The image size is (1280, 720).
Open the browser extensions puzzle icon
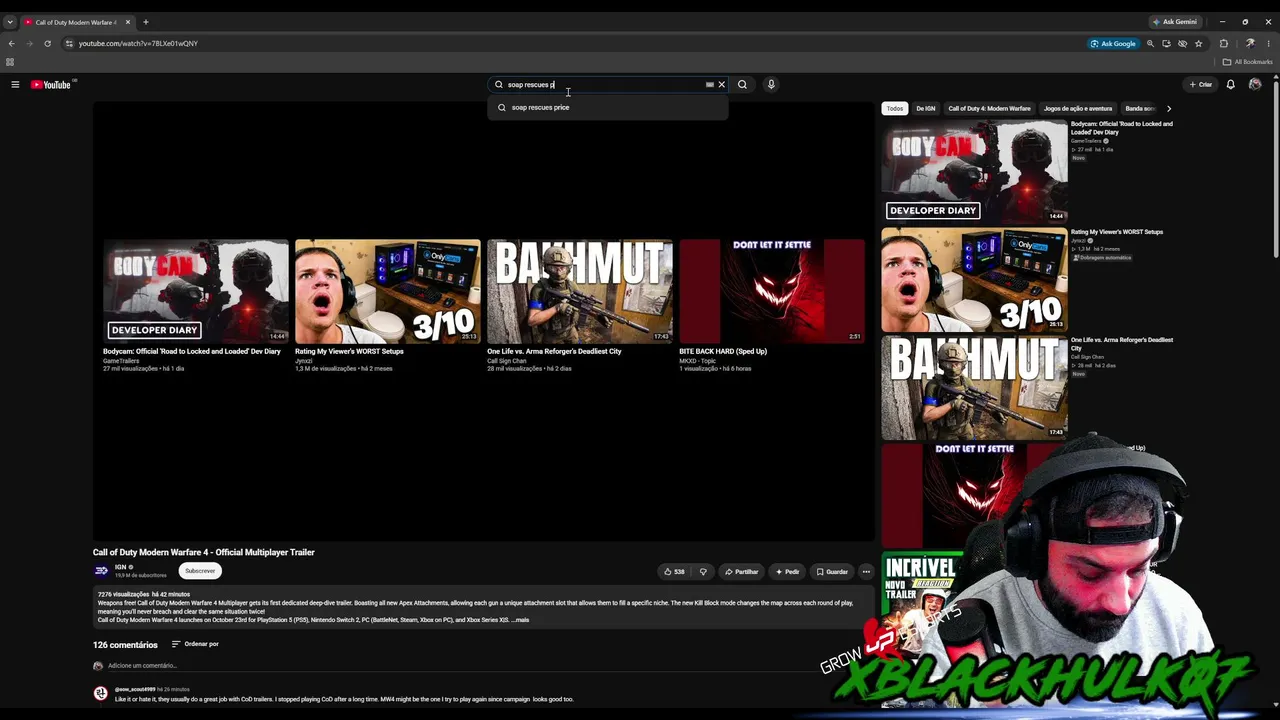[1224, 44]
